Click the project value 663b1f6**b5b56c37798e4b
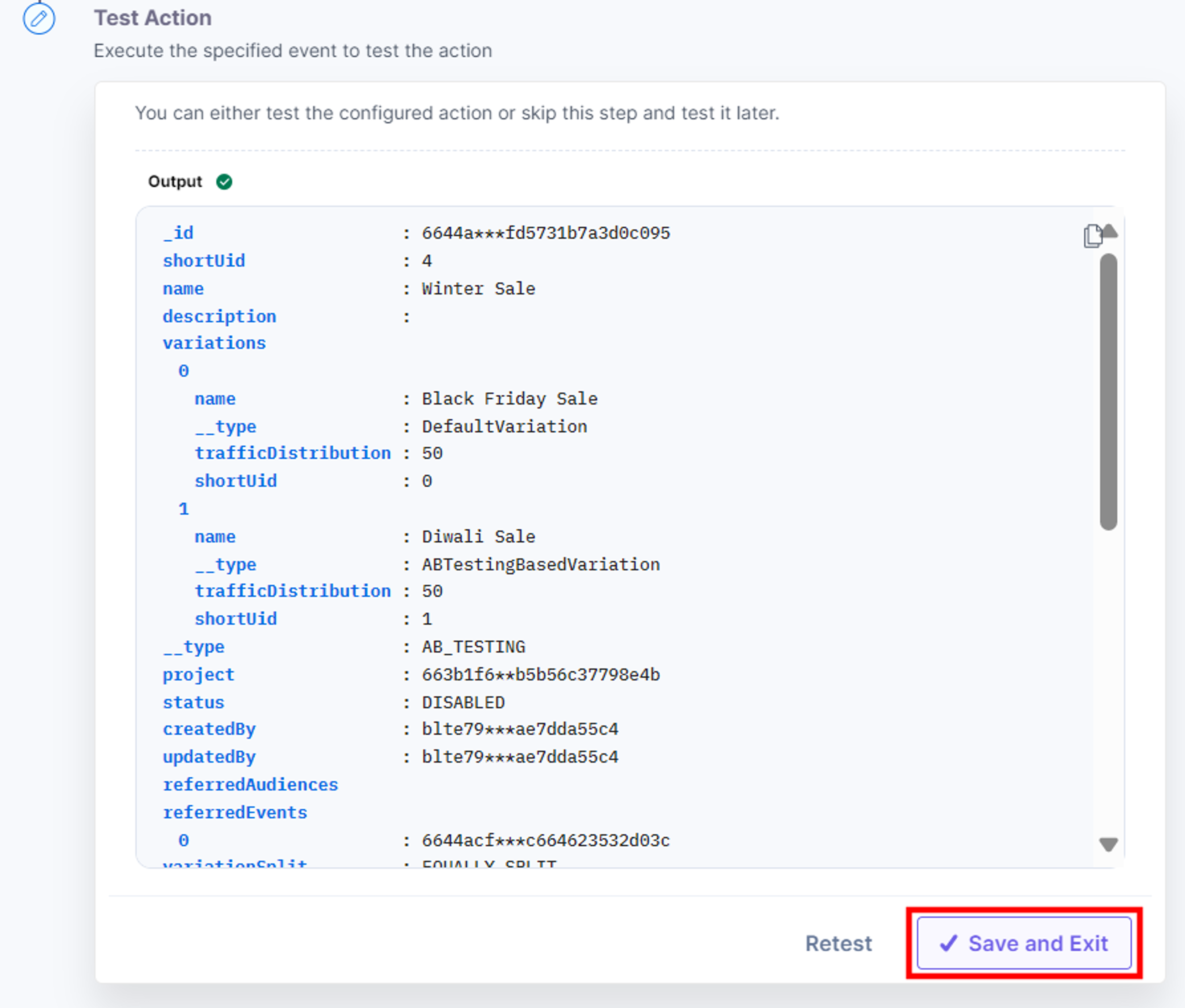 [541, 675]
